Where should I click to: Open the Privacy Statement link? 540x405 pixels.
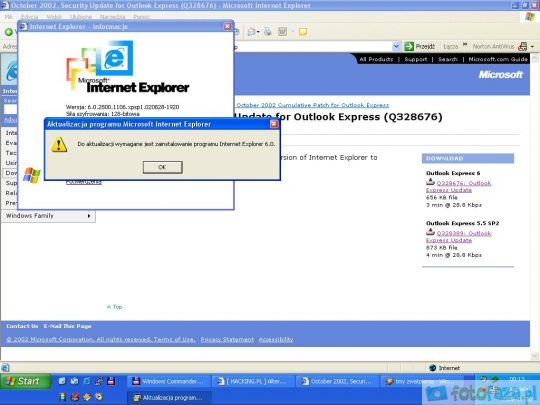227,340
